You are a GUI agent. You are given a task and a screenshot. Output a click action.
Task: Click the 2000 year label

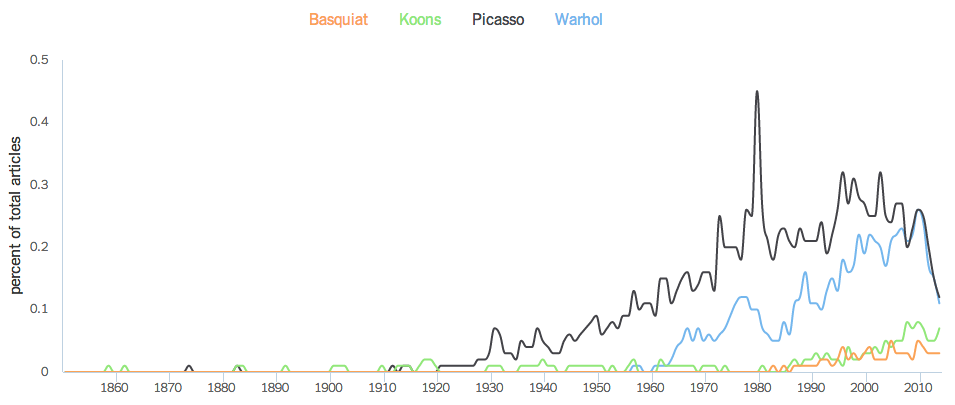(x=865, y=388)
